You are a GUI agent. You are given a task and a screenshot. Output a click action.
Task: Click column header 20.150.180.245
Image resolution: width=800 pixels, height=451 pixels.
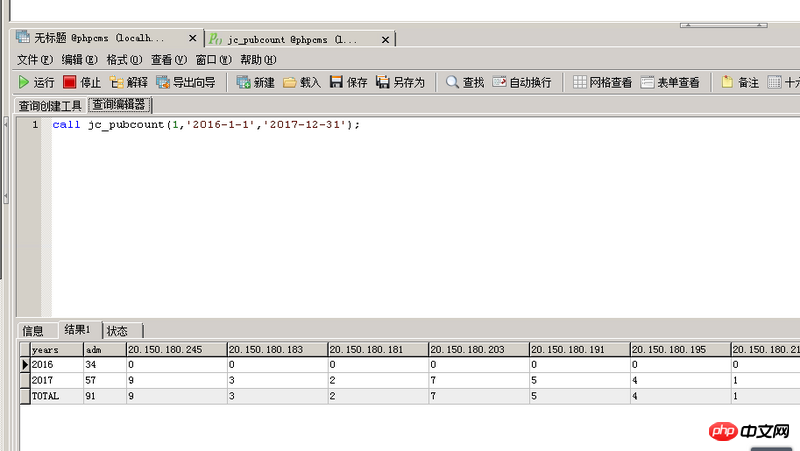176,349
